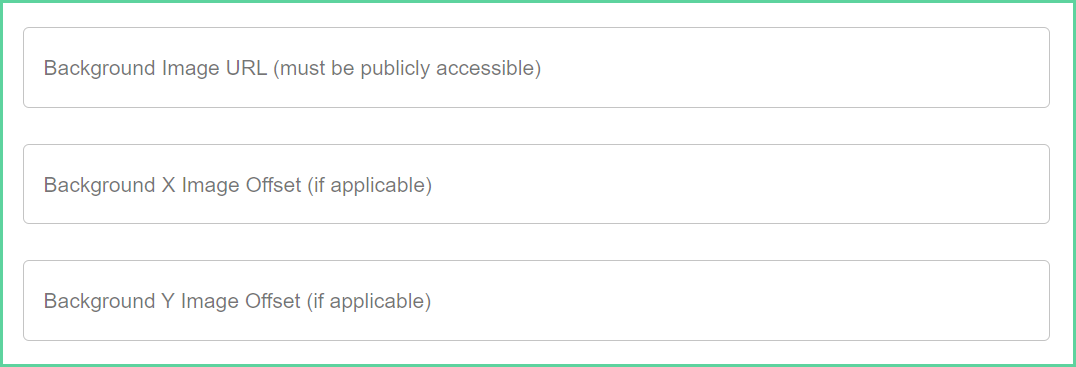The height and width of the screenshot is (367, 1076).
Task: Choose the horizontal background offset input
Action: [x=536, y=184]
